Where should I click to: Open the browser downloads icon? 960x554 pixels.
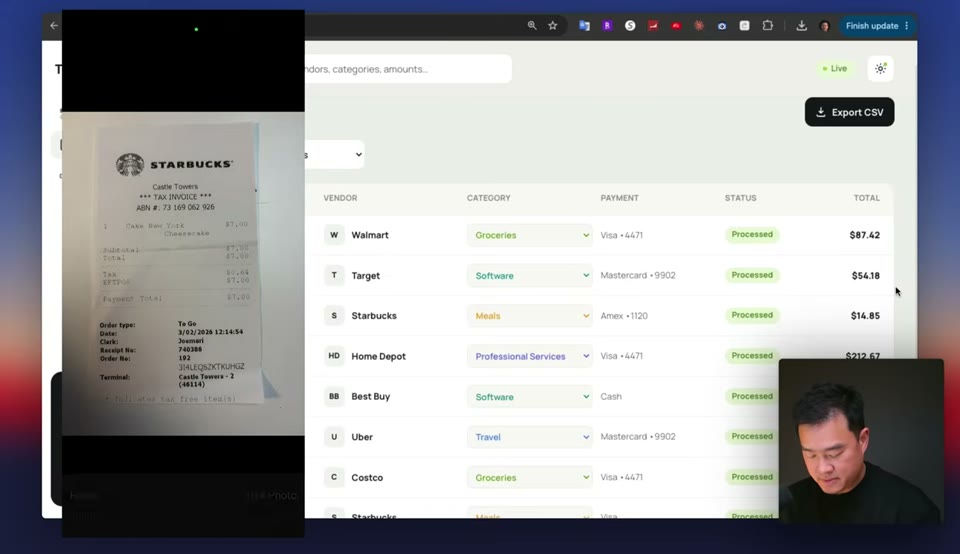pos(801,26)
